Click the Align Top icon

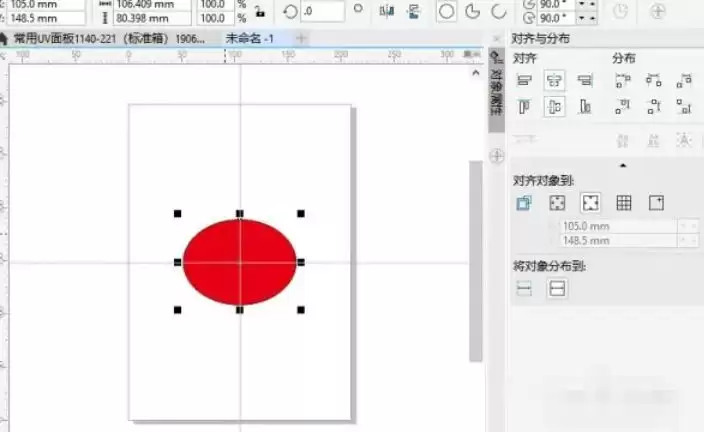pyautogui.click(x=524, y=107)
